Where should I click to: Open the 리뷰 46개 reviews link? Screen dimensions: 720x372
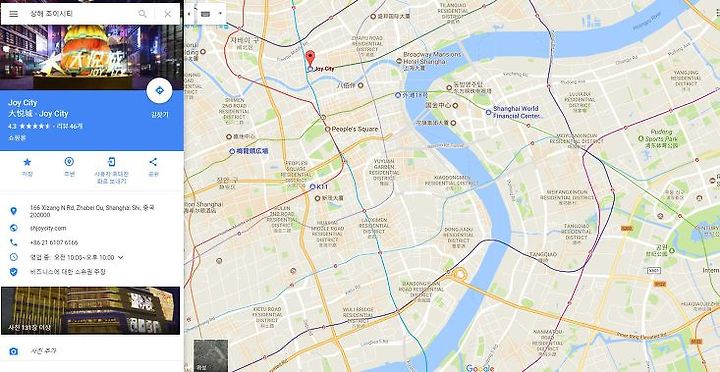70,126
